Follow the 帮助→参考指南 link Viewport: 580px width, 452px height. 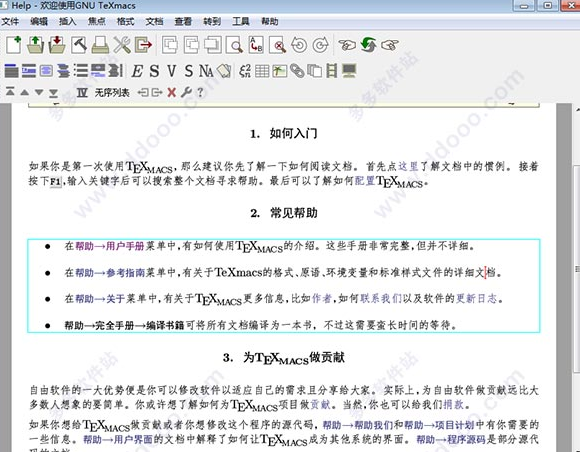click(110, 273)
